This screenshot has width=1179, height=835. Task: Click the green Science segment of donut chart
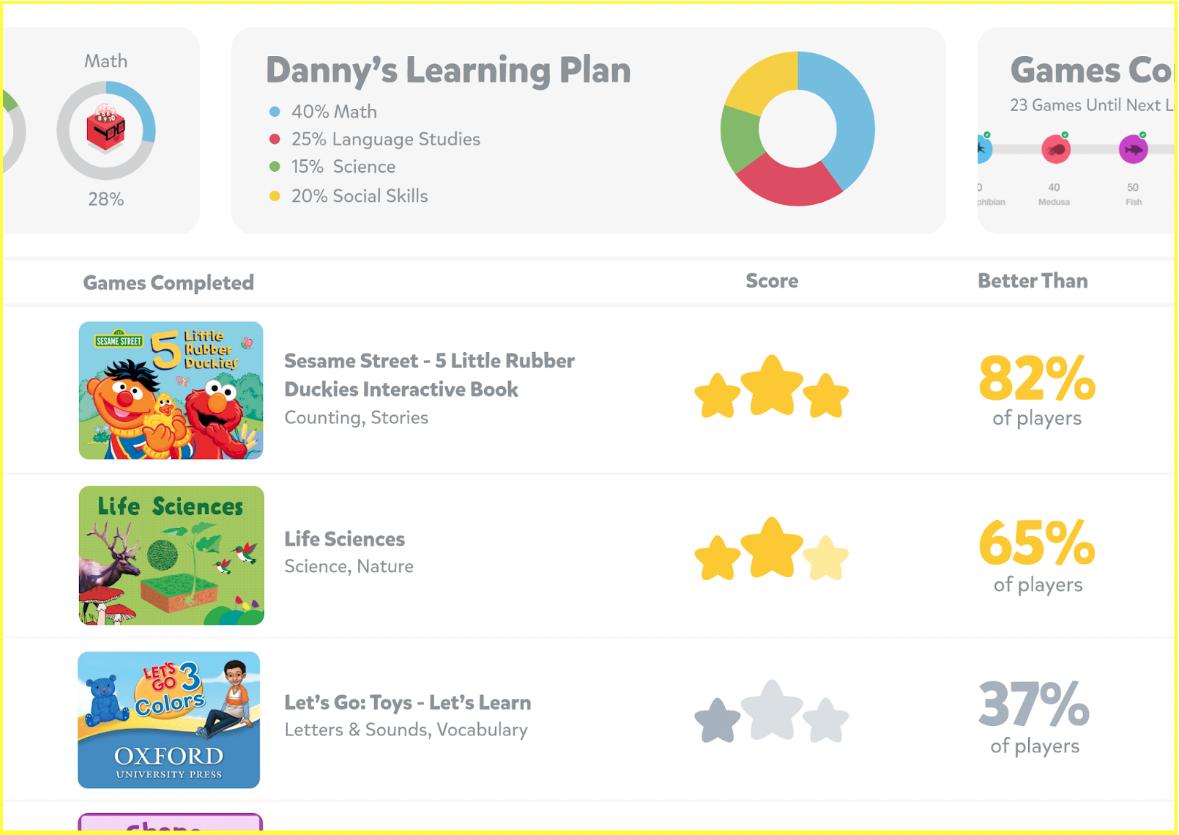[739, 139]
